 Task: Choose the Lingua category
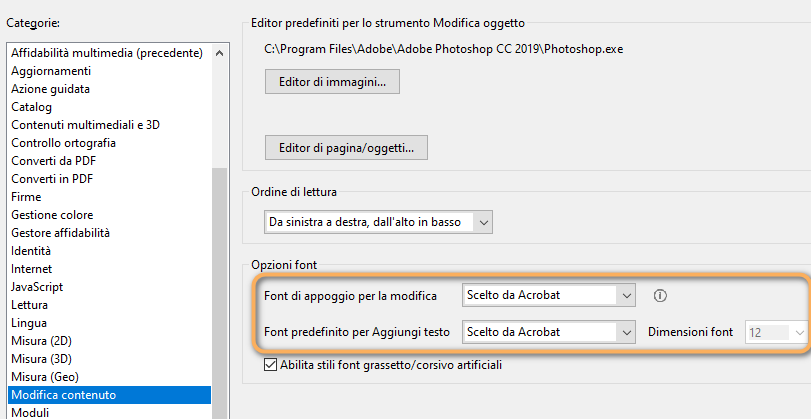coord(29,323)
